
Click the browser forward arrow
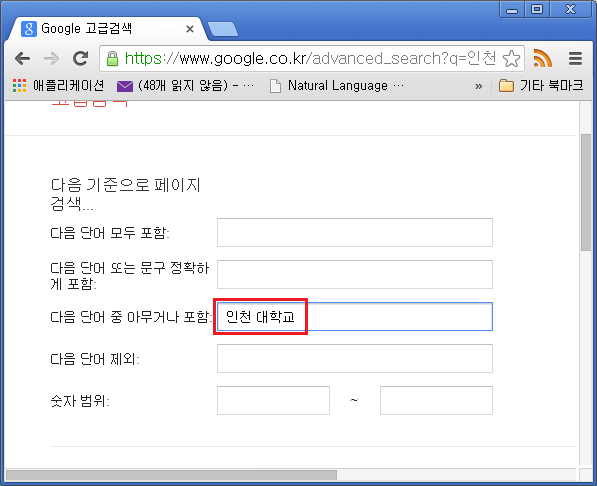(51, 59)
